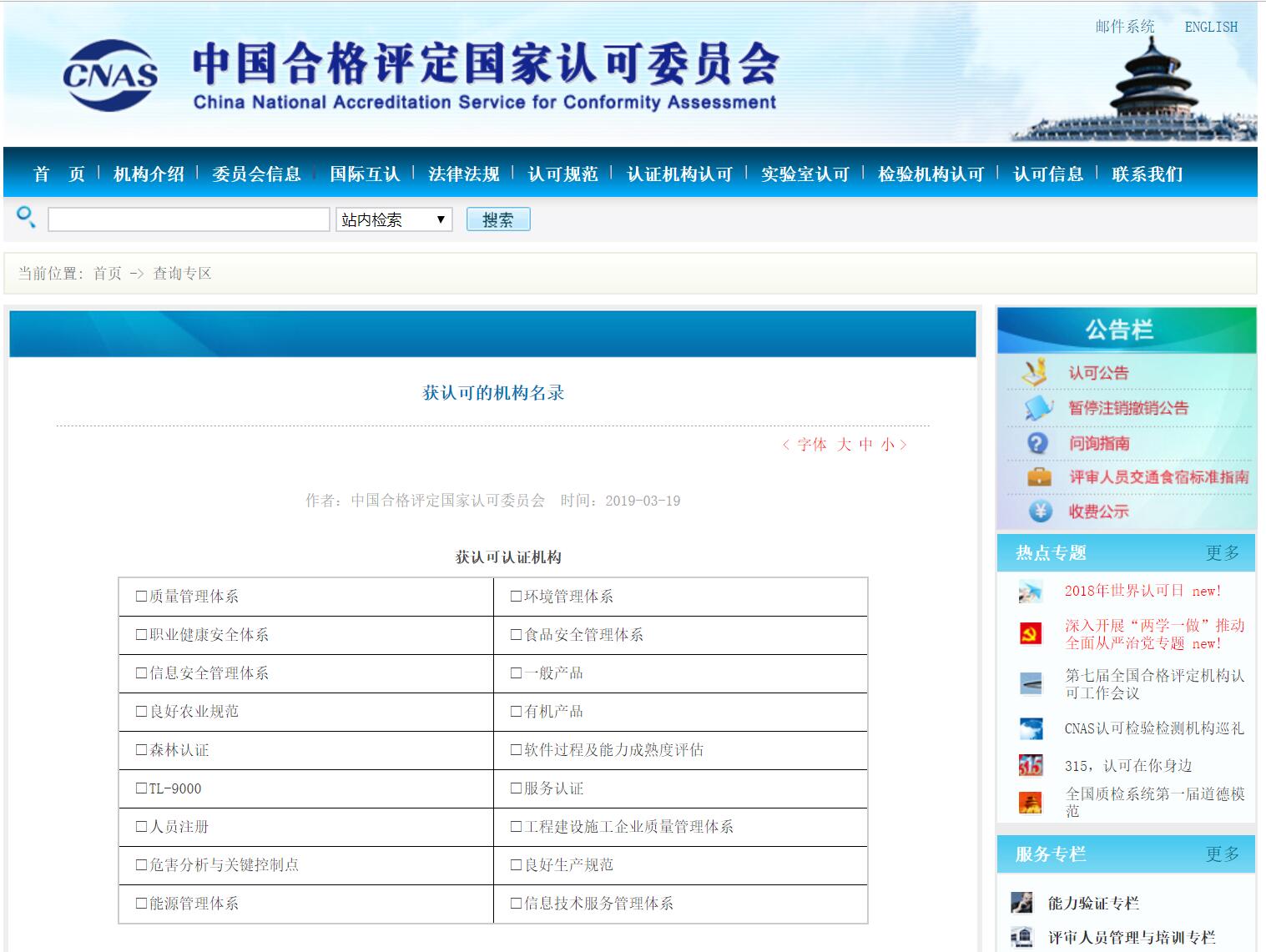
Task: Check the 环境管理体系 checkbox
Action: (x=516, y=597)
